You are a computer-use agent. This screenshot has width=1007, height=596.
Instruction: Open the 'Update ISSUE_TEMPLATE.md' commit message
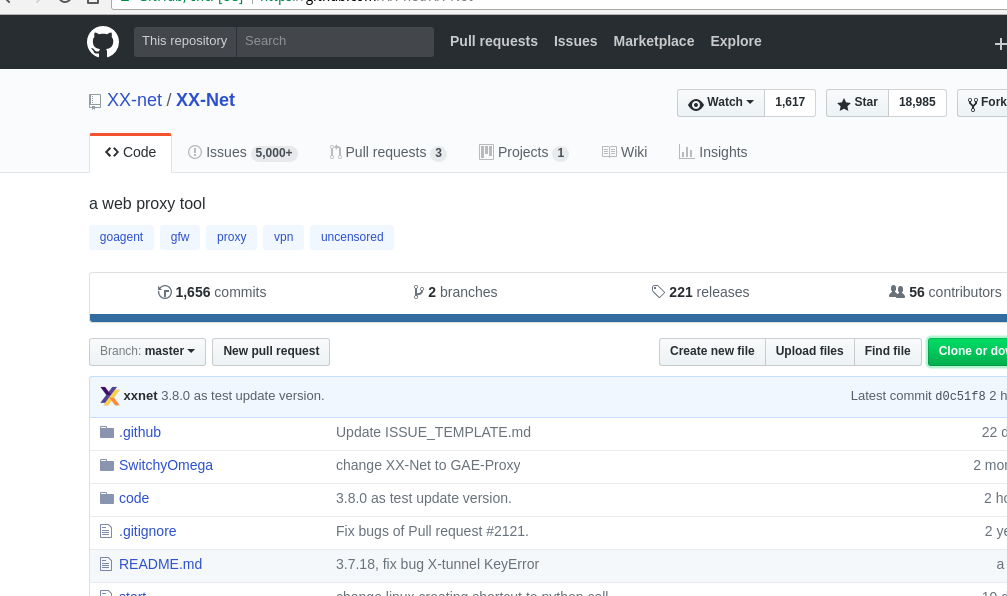point(433,432)
